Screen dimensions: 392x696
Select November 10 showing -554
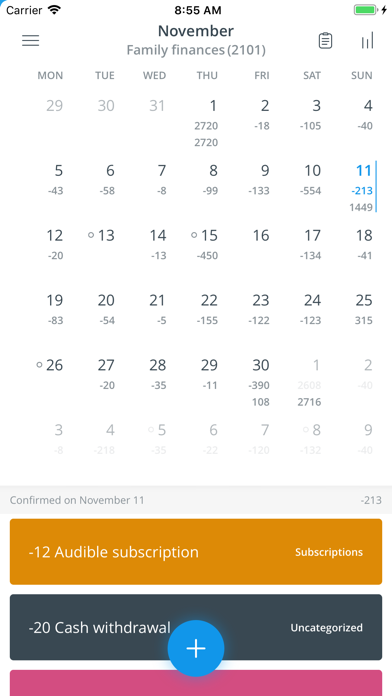click(311, 179)
